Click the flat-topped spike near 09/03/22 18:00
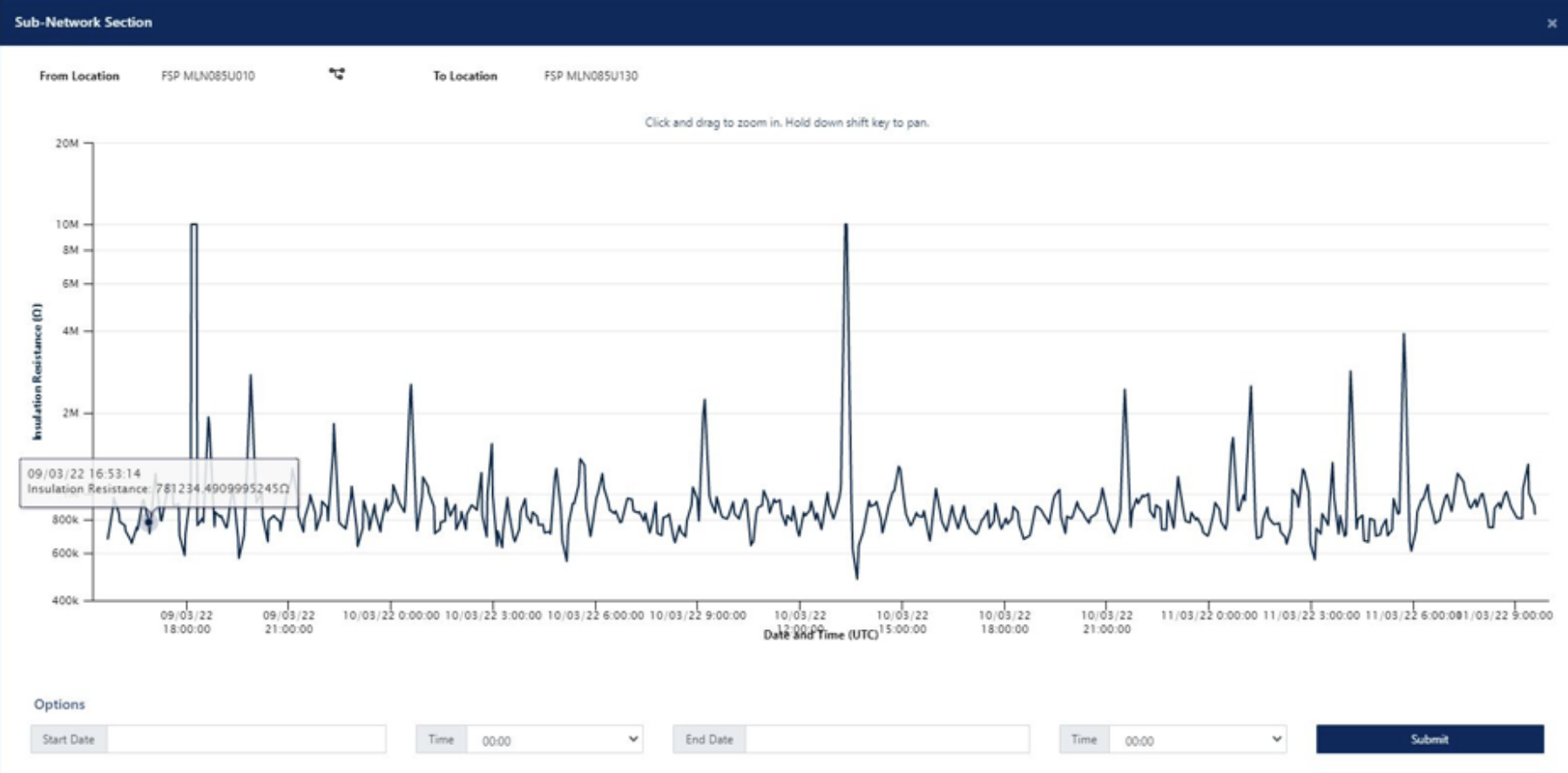Image resolution: width=1568 pixels, height=773 pixels. pyautogui.click(x=193, y=225)
